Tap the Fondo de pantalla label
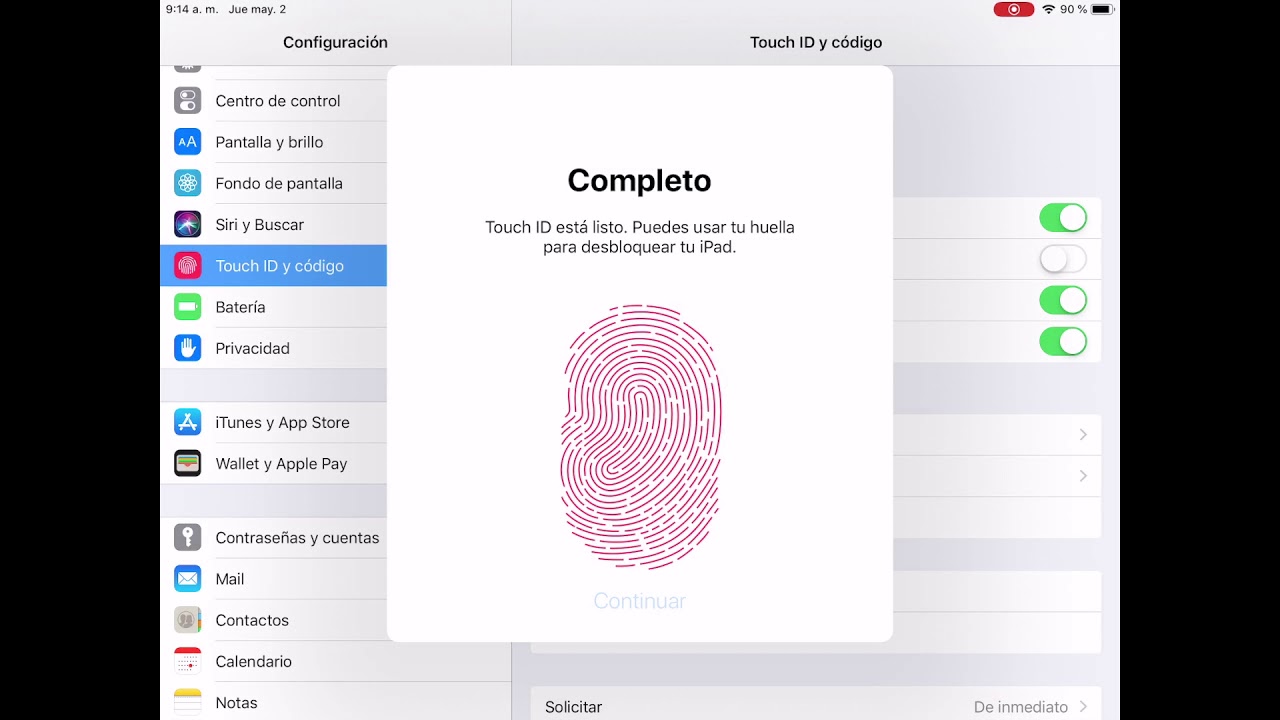 coord(279,184)
